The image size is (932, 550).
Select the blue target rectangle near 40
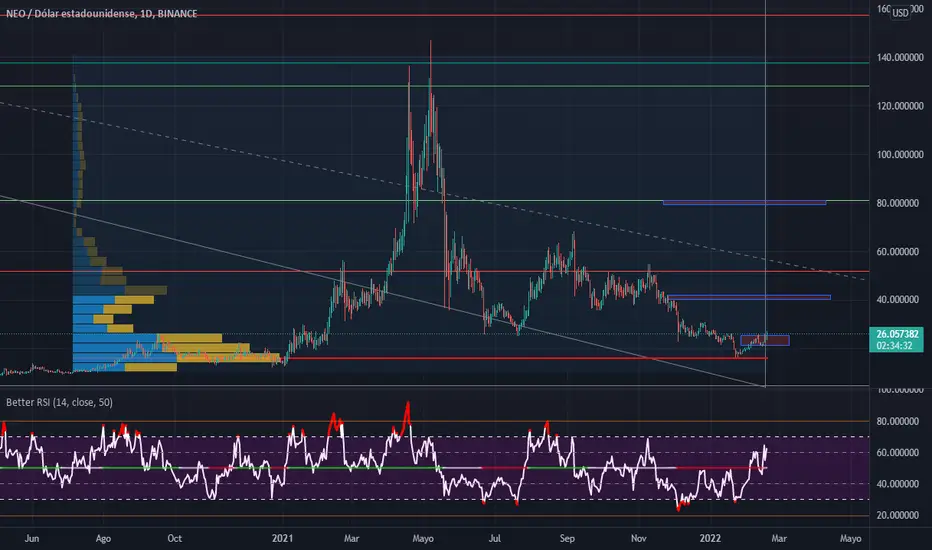click(x=749, y=297)
